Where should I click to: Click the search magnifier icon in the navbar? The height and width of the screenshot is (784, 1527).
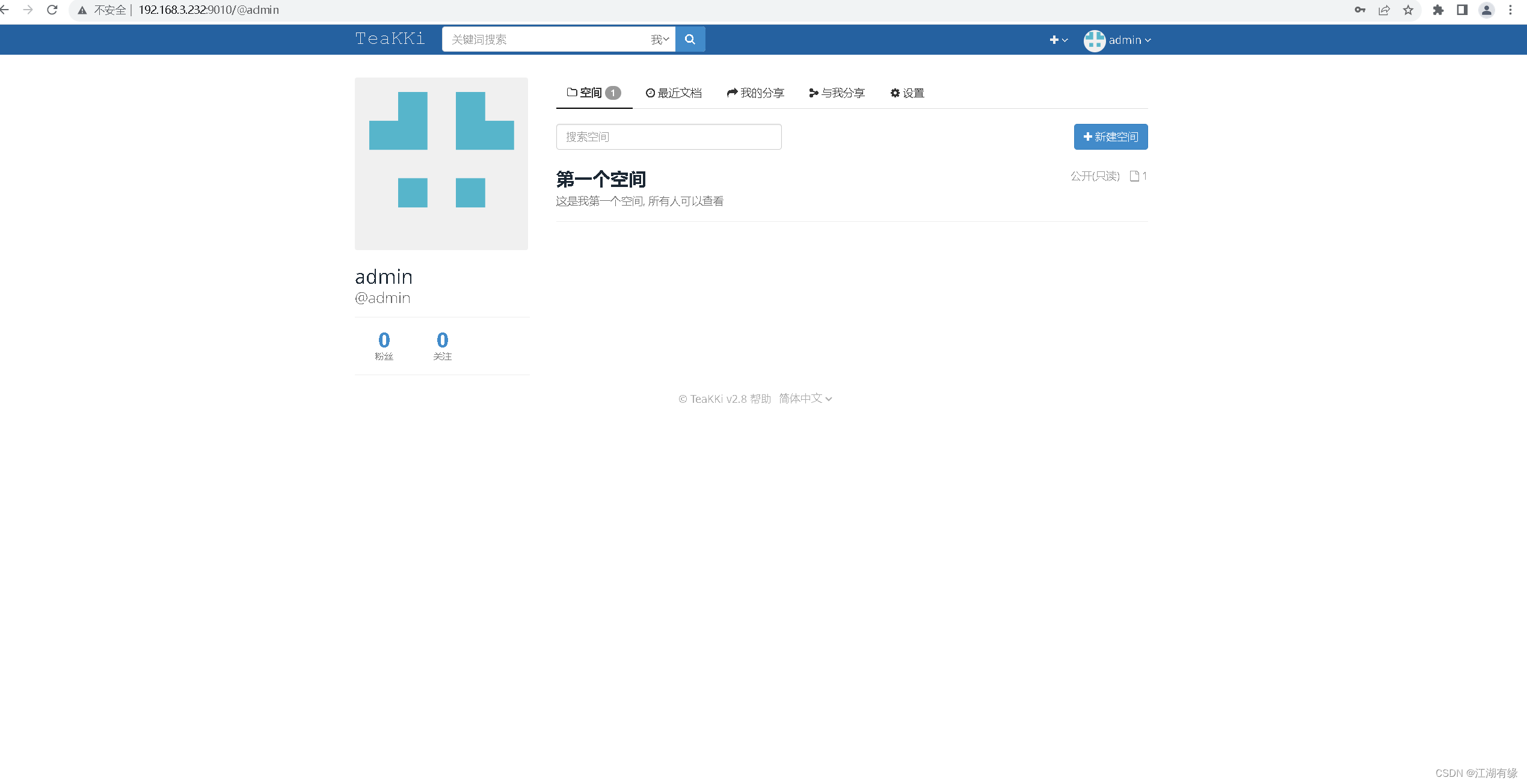pos(690,39)
